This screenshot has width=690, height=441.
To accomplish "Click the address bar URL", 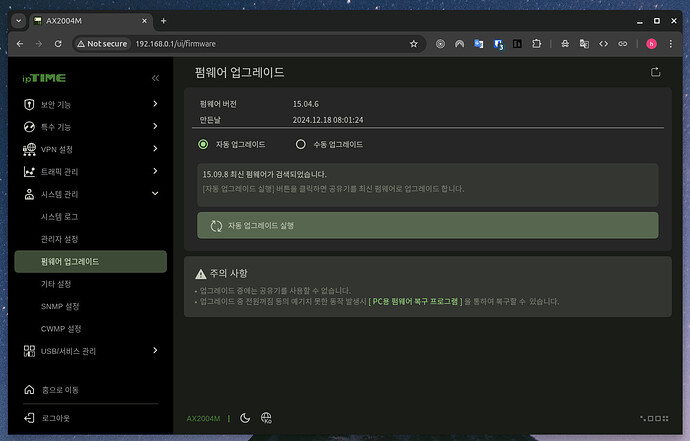I will tap(176, 44).
